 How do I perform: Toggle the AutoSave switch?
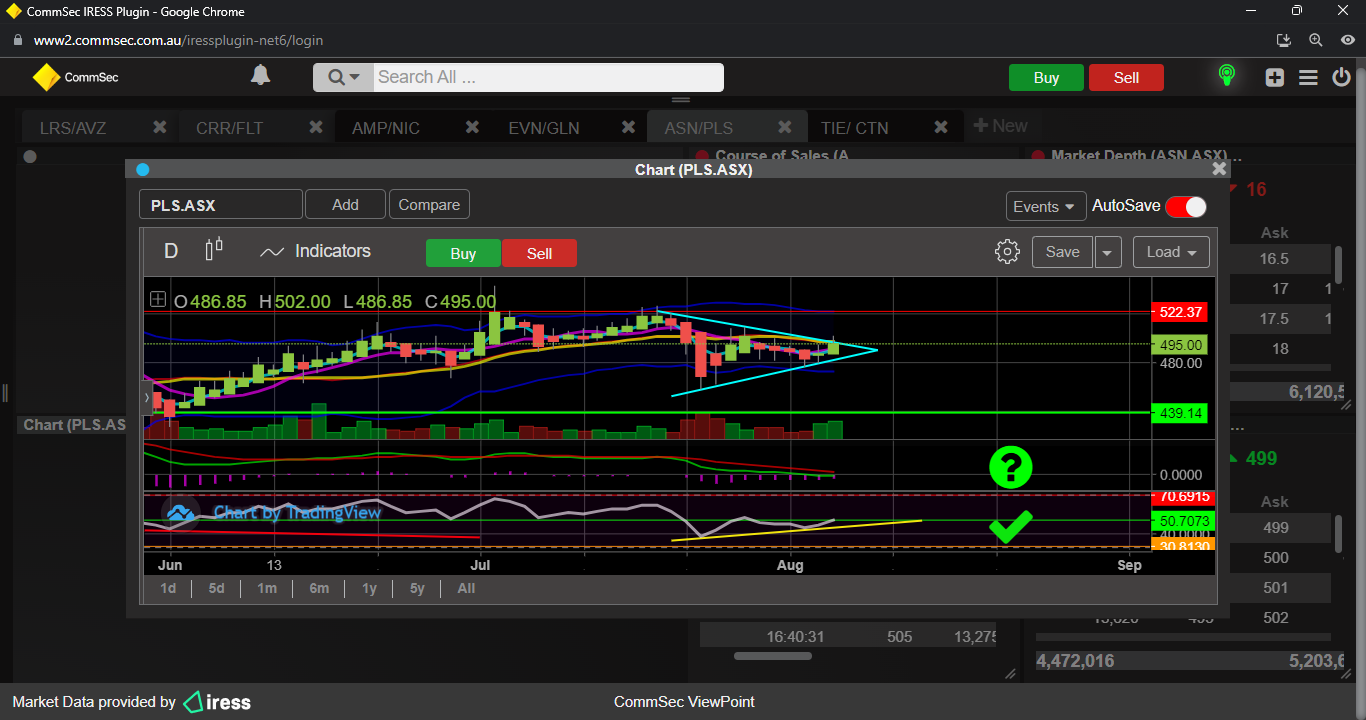pyautogui.click(x=1186, y=206)
